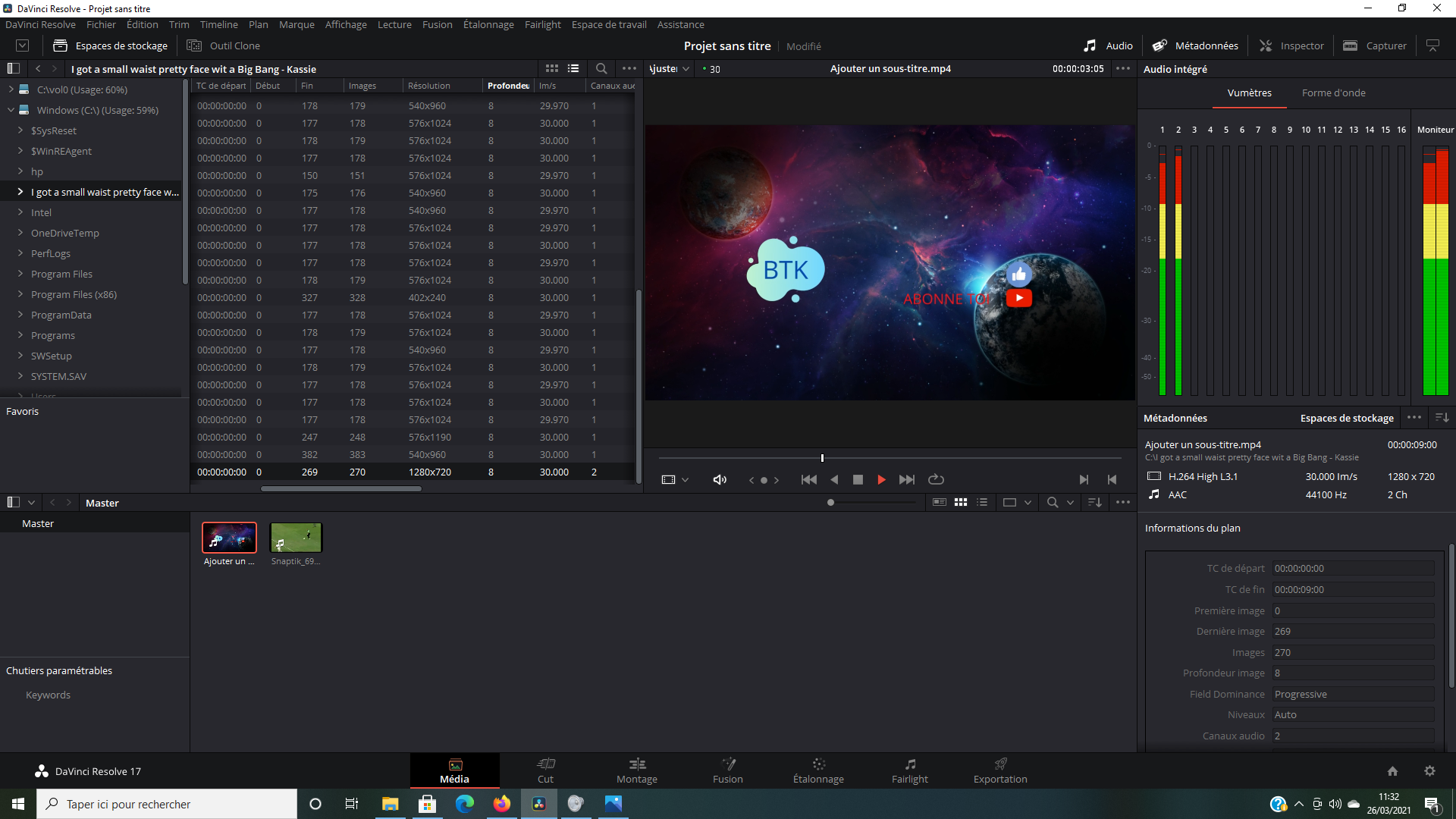The image size is (1456, 819).
Task: Switch to the Fairlight page
Action: pos(909,770)
